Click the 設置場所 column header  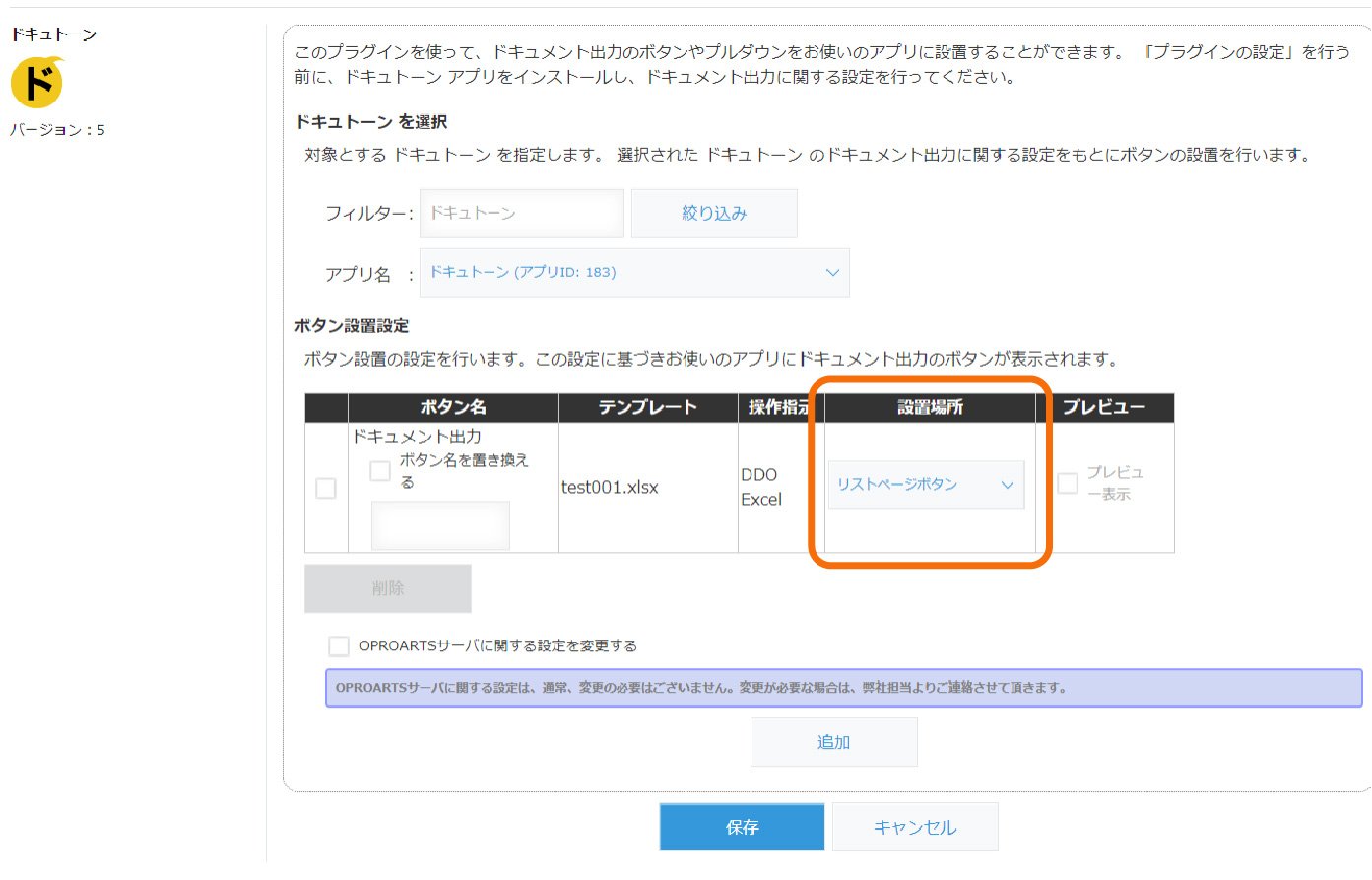click(x=930, y=407)
